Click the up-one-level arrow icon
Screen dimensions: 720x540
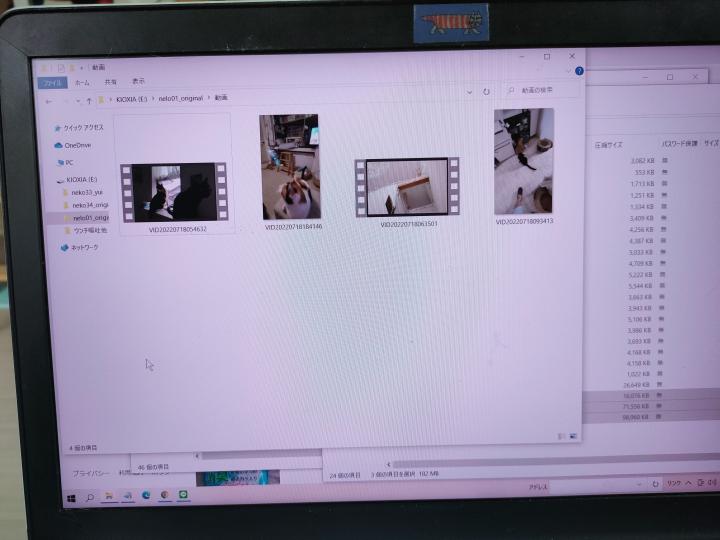coord(89,101)
